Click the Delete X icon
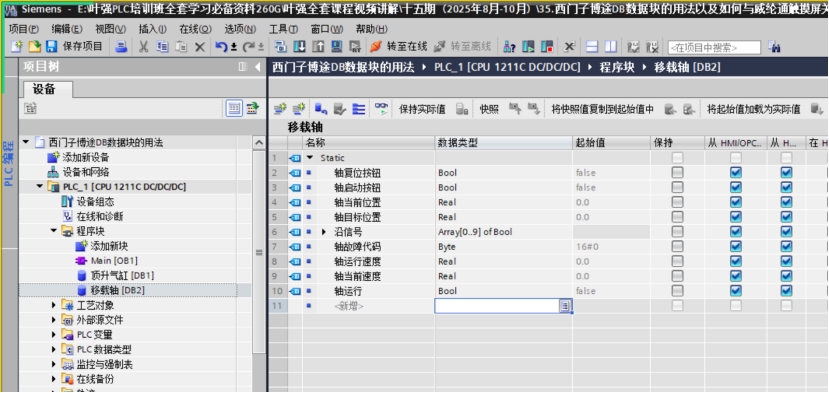Screen dimensions: 829x393 (x=200, y=47)
